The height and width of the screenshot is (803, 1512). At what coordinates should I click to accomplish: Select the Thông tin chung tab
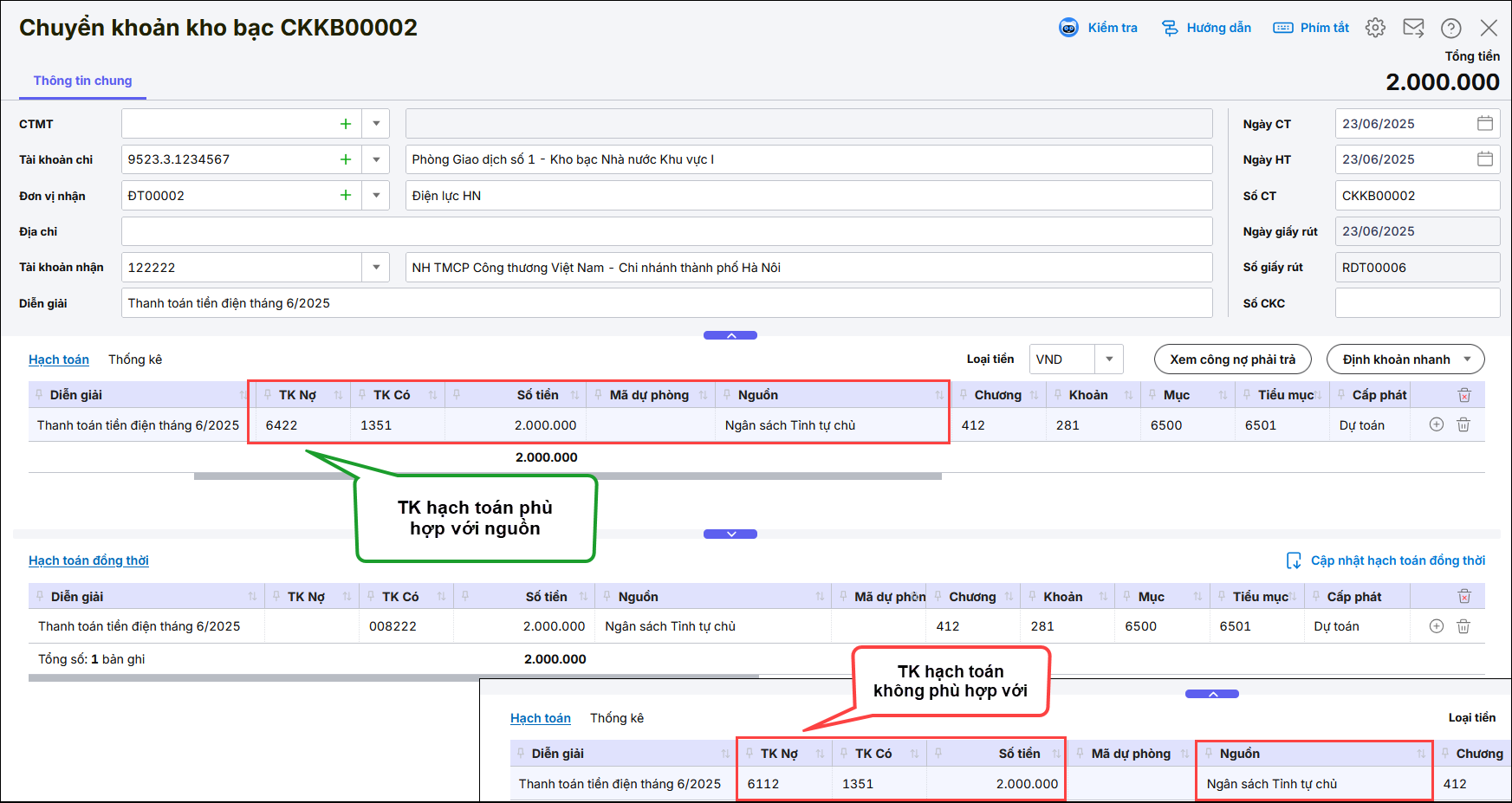pyautogui.click(x=83, y=81)
